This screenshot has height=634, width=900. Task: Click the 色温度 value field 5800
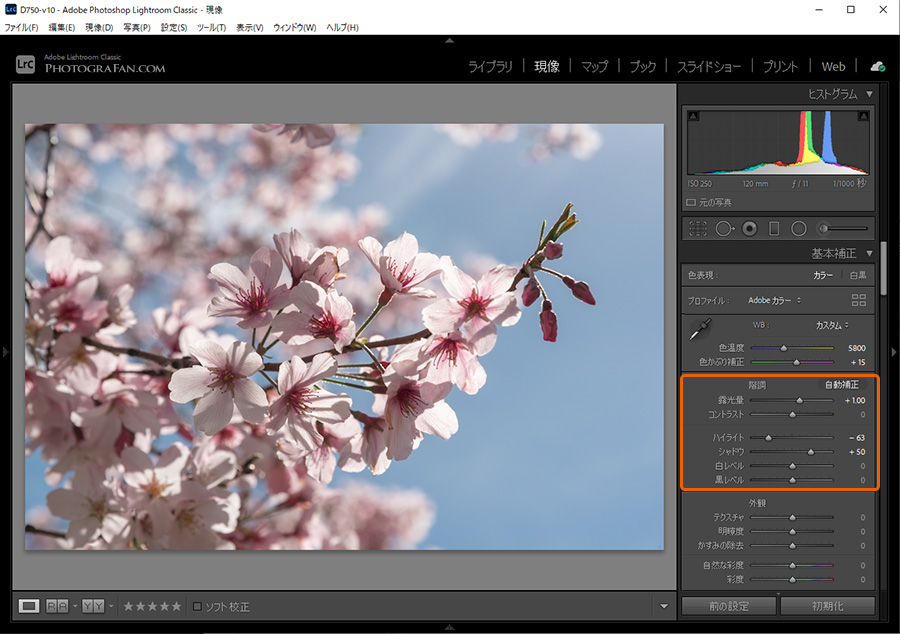point(856,348)
